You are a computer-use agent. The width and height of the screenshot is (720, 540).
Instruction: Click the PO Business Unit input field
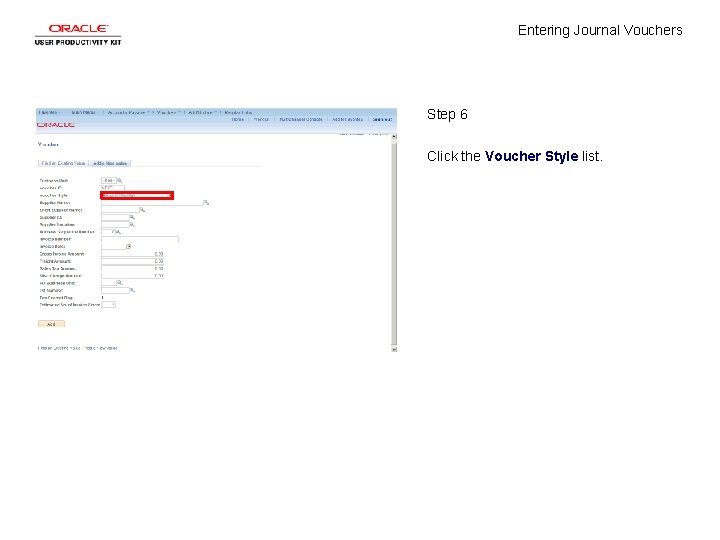tap(109, 283)
